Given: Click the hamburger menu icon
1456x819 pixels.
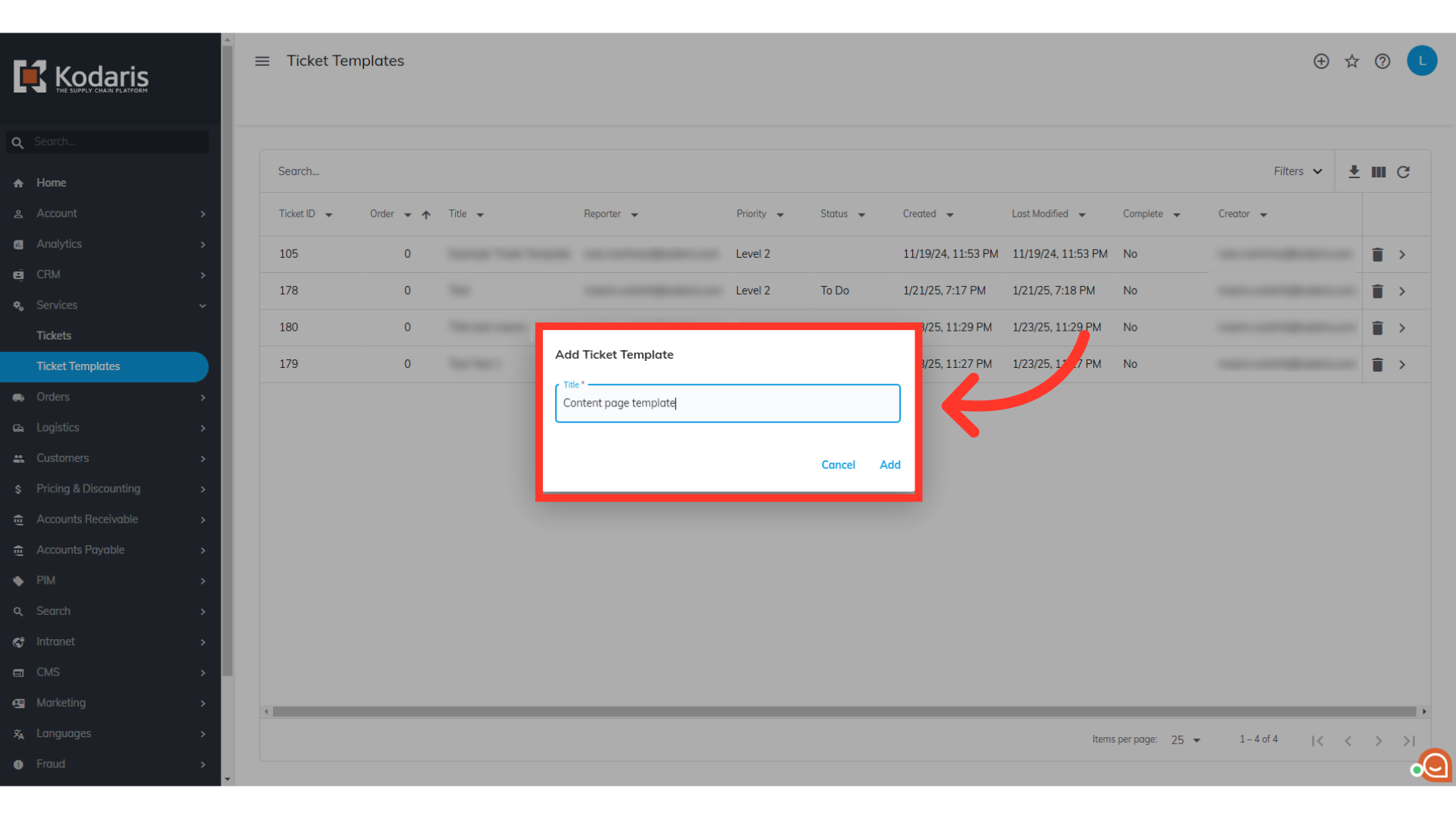Looking at the screenshot, I should pos(262,61).
